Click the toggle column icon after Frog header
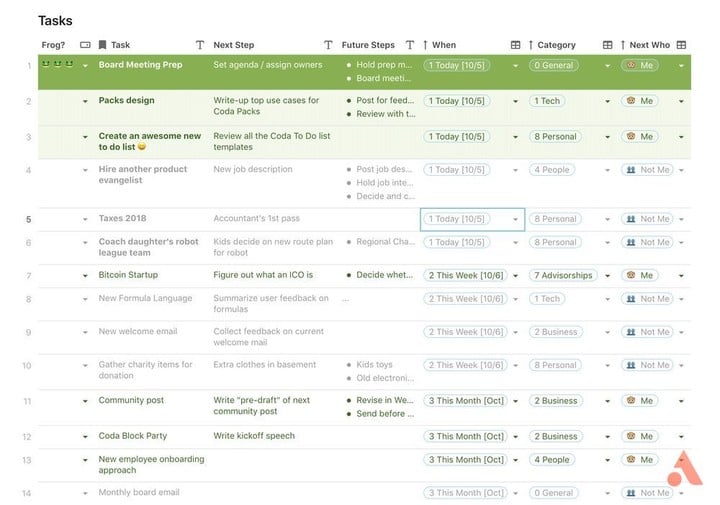 (x=85, y=45)
